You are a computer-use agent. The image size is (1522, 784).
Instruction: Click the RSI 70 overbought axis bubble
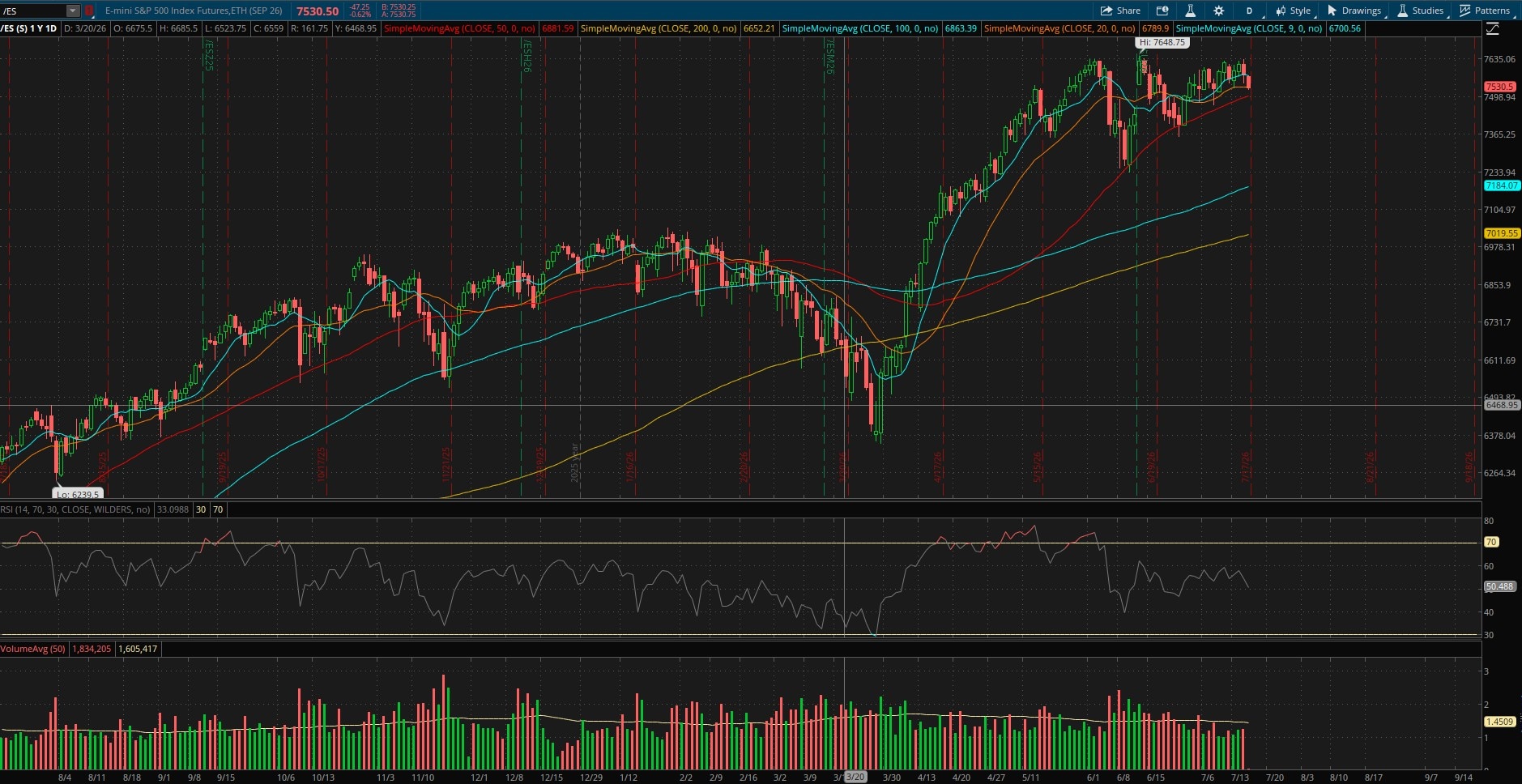coord(1491,542)
